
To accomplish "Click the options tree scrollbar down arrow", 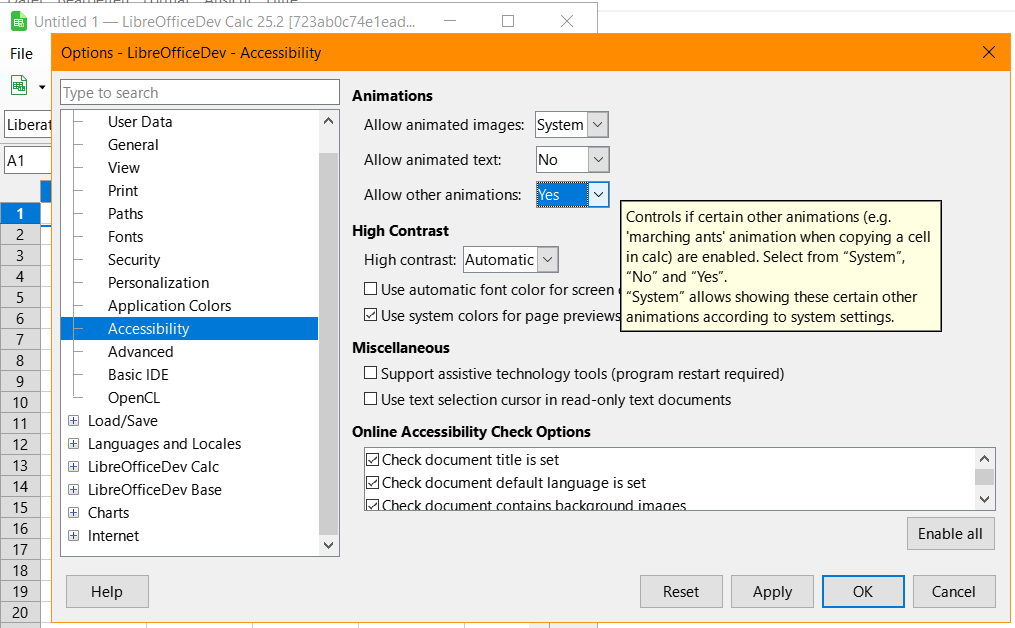I will (x=328, y=545).
